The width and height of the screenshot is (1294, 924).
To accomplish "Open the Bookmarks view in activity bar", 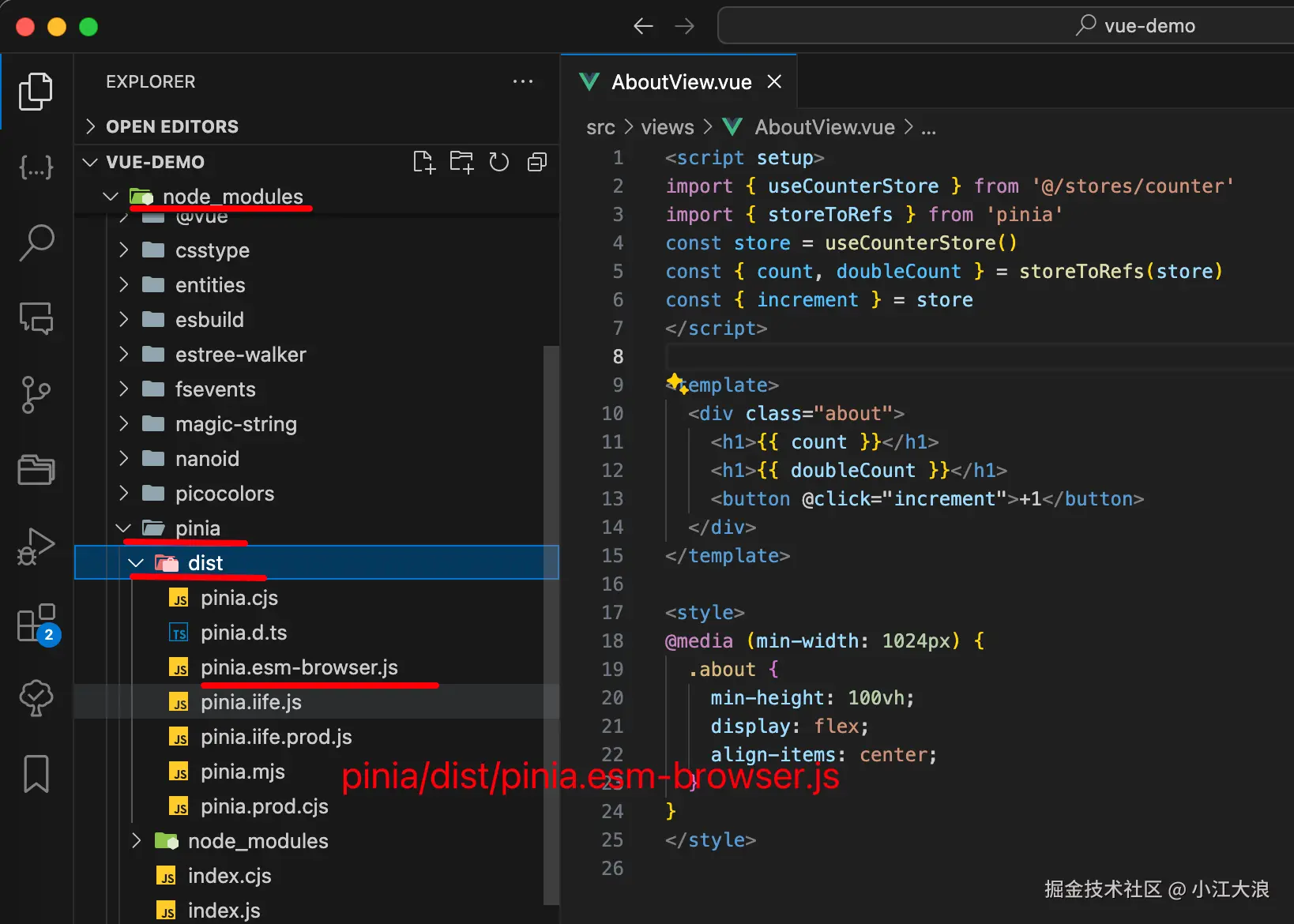I will tap(36, 774).
